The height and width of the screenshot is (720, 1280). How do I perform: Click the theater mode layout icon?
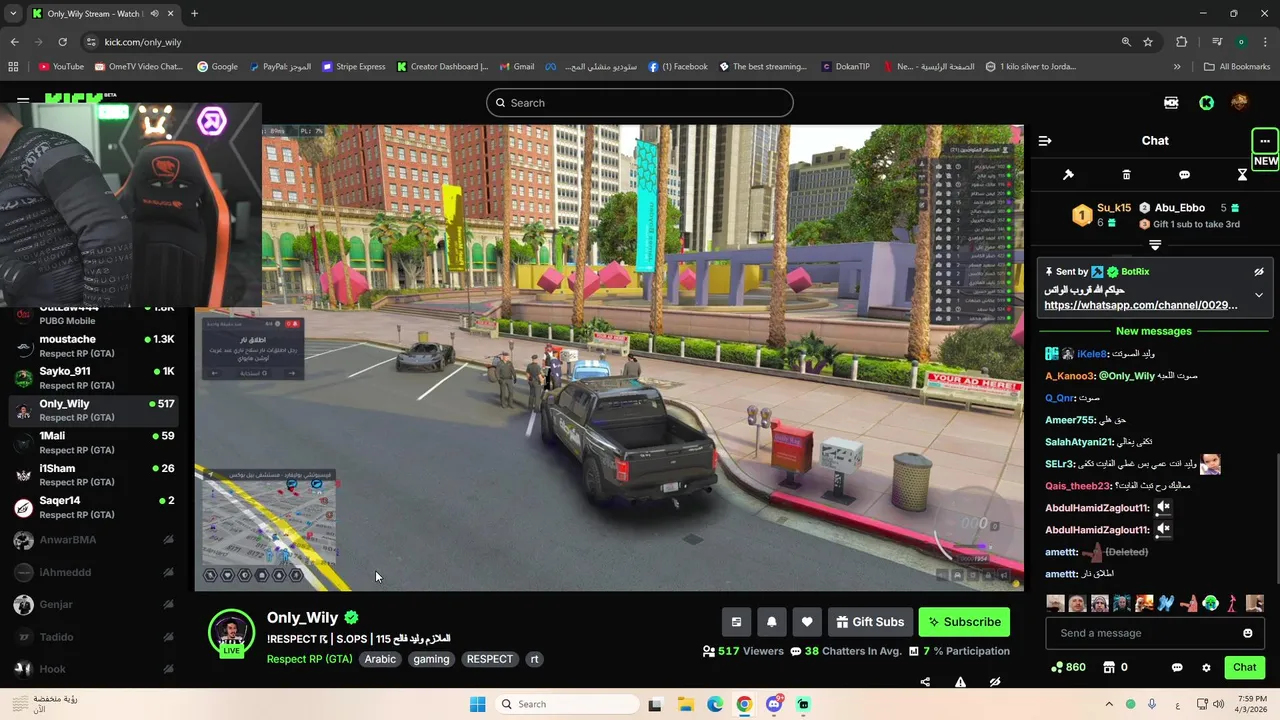(x=736, y=622)
